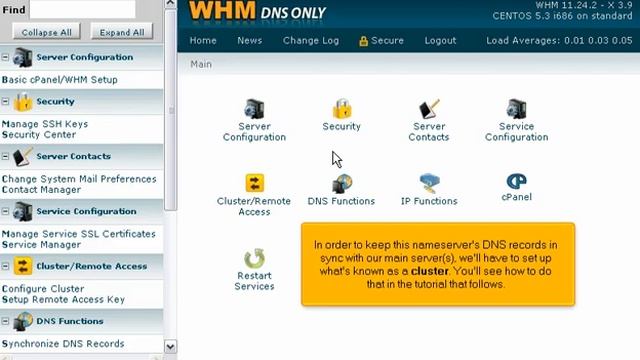The image size is (640, 360).
Task: Open News in the top navigation
Action: coord(250,40)
